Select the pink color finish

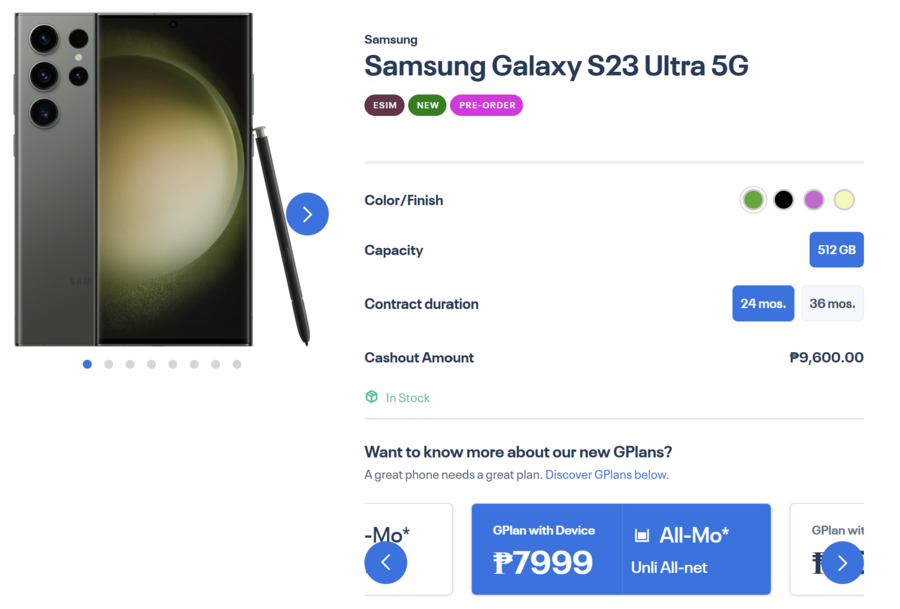tap(813, 199)
